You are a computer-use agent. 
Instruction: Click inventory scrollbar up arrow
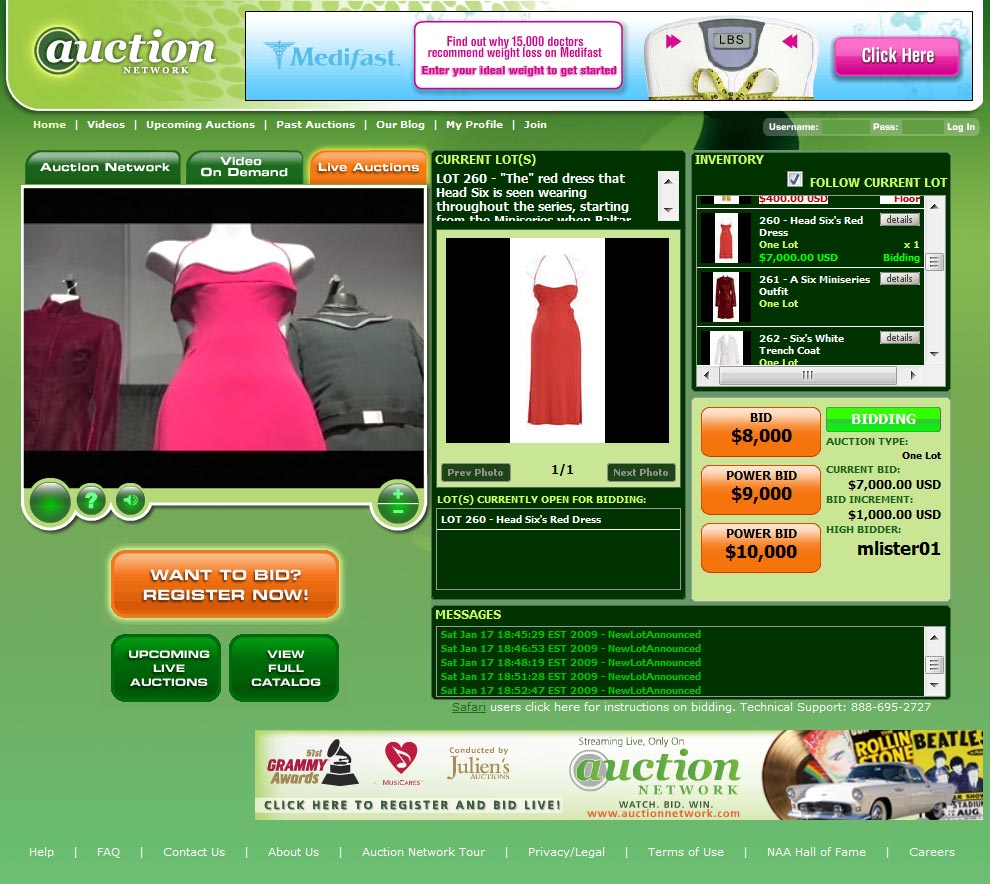pyautogui.click(x=934, y=206)
